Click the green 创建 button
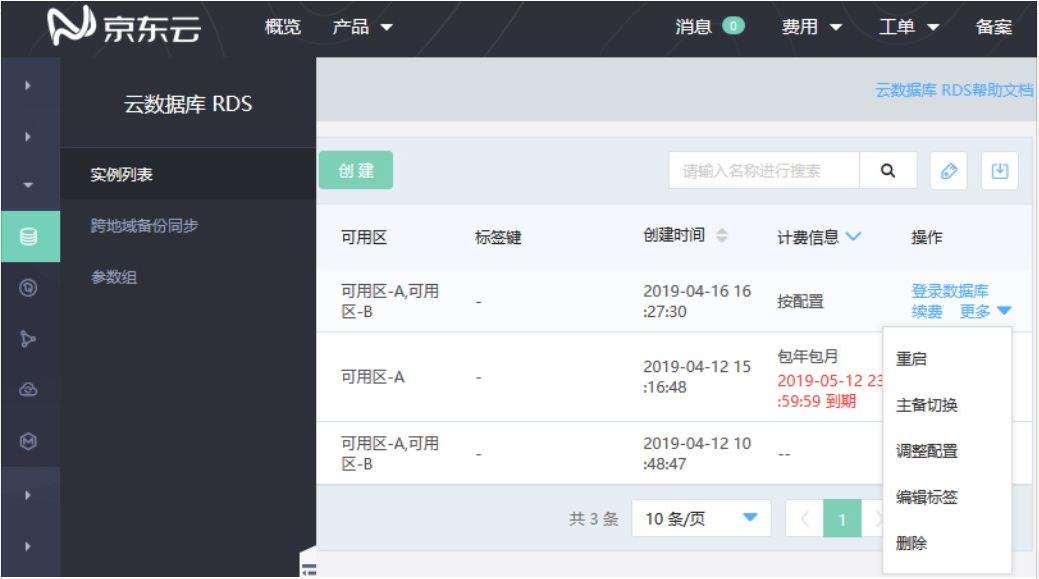Image resolution: width=1039 pixels, height=579 pixels. (356, 170)
